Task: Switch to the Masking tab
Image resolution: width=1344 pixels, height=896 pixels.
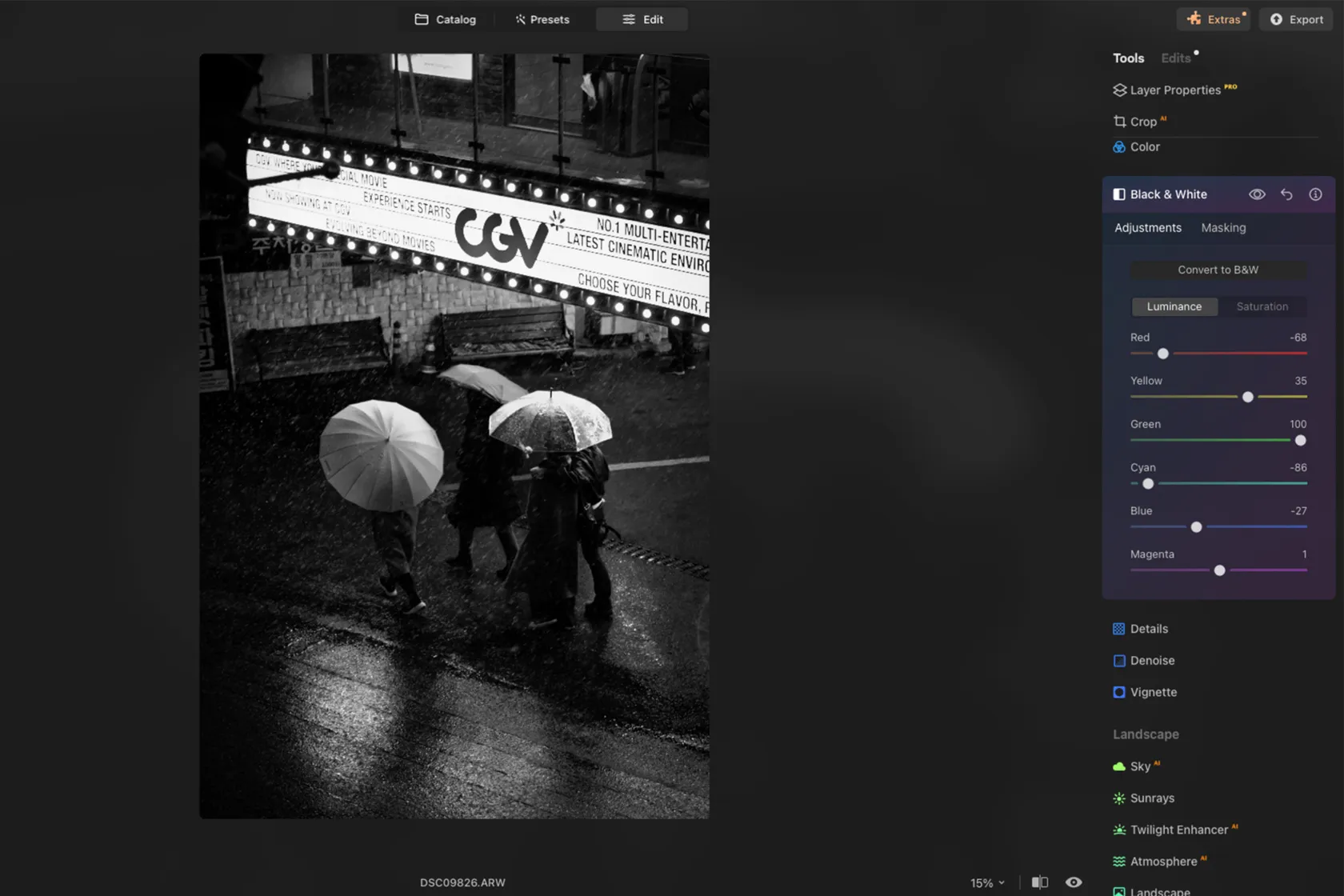Action: [1223, 228]
